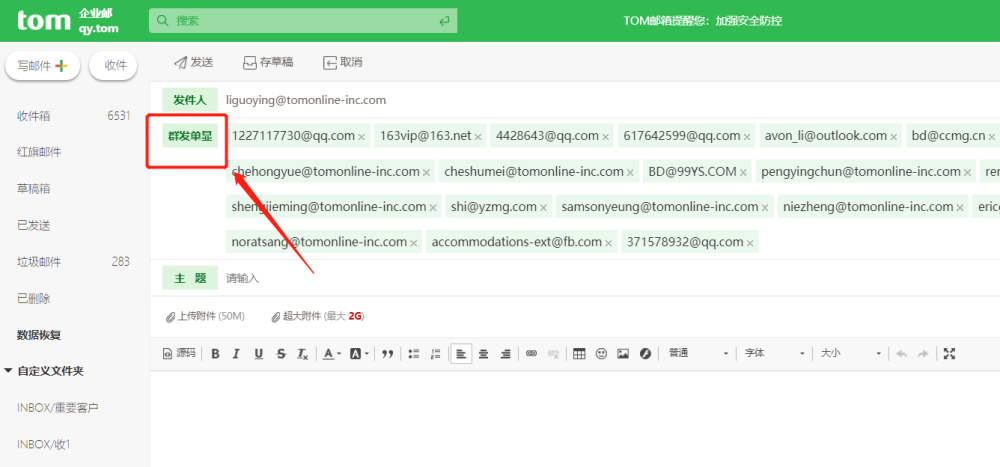Screen dimensions: 1000x467
Task: Toggle bold formatting
Action: point(215,353)
